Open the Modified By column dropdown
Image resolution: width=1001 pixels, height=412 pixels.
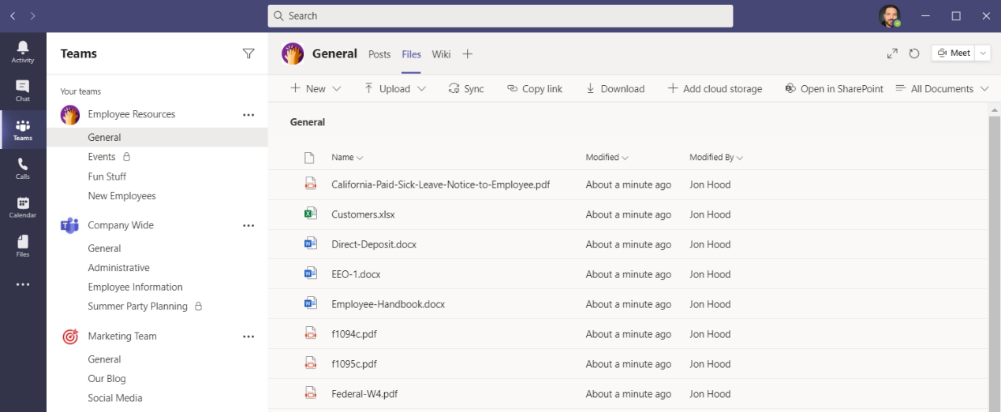pyautogui.click(x=716, y=157)
